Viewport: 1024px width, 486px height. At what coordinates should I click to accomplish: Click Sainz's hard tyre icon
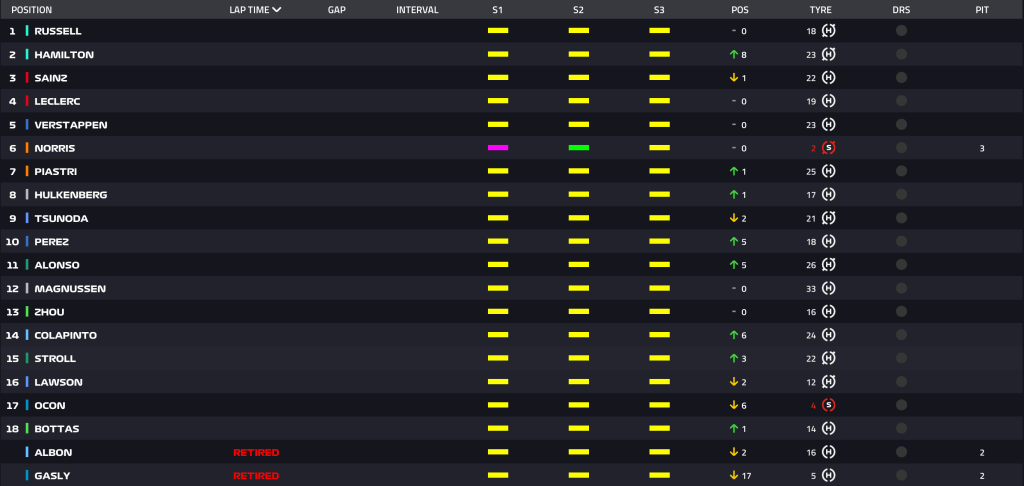[x=829, y=78]
